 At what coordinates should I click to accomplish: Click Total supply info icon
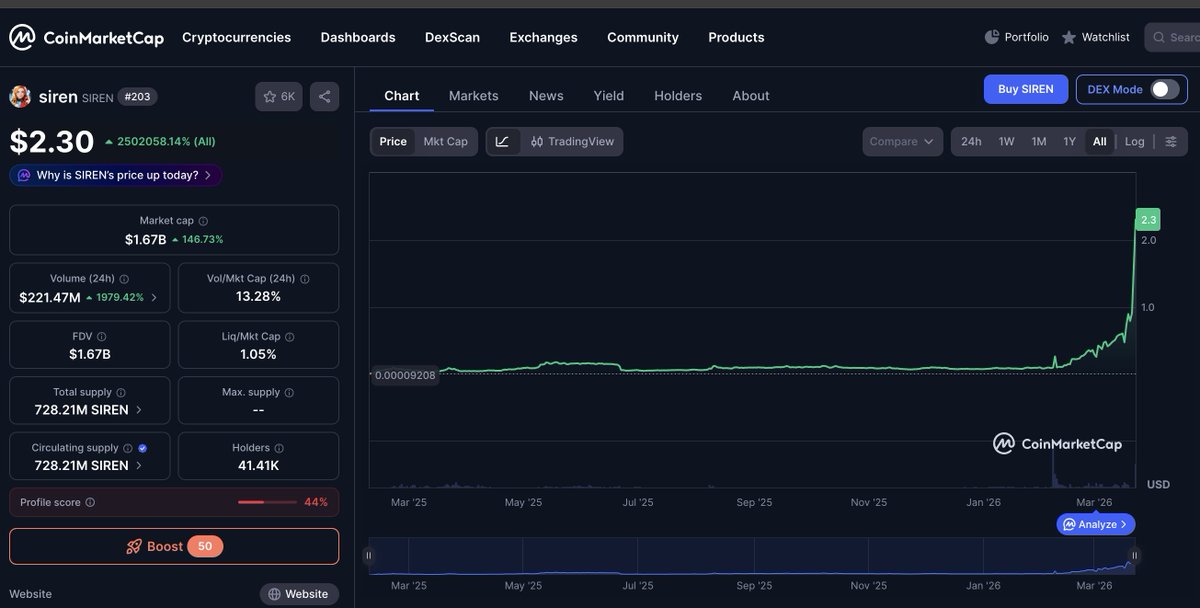121,393
